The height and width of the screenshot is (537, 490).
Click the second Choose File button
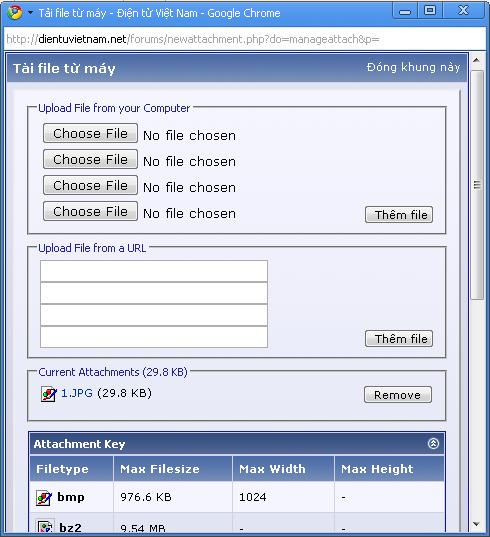[x=90, y=159]
